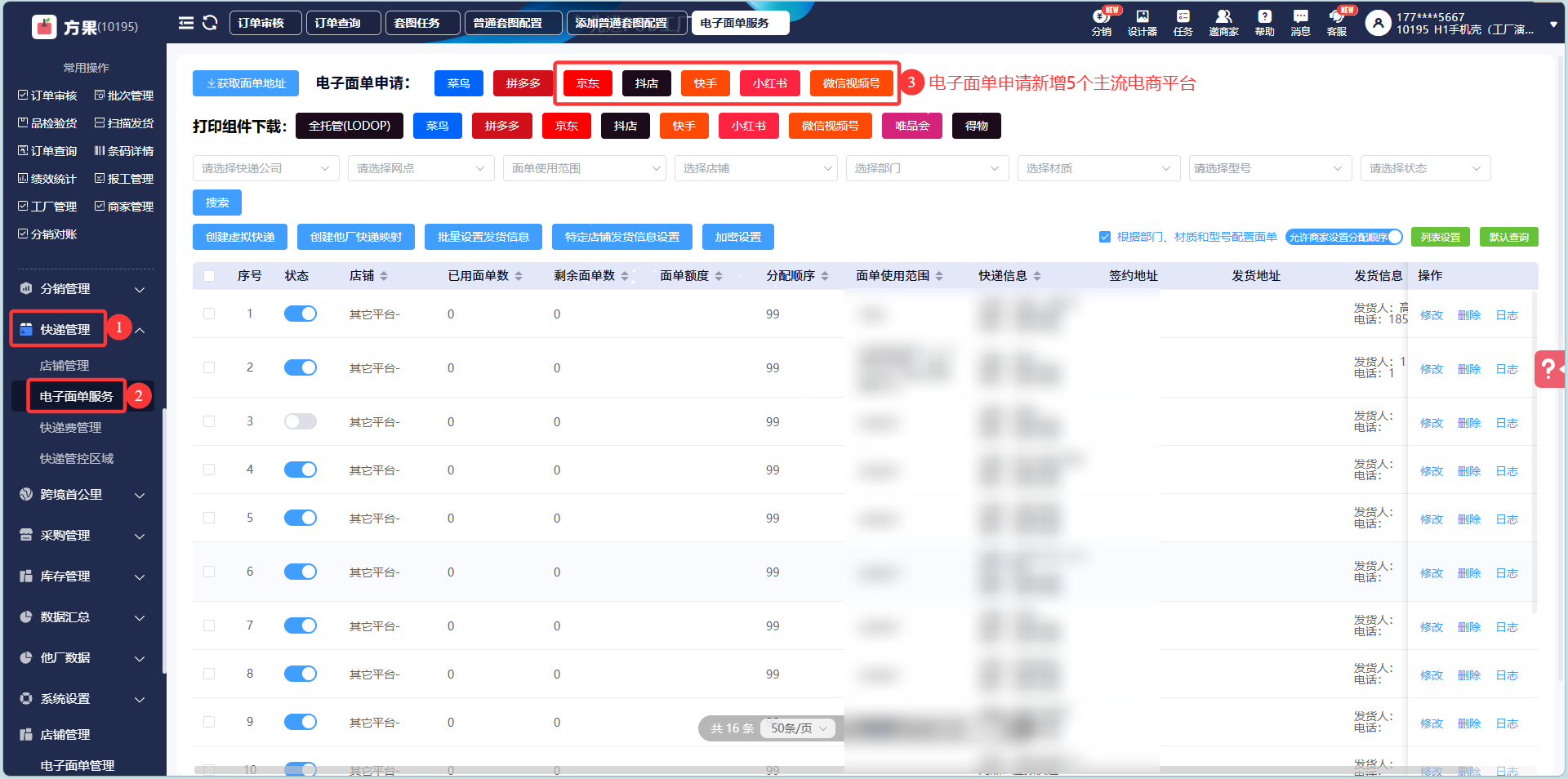Toggle the 允许商家设置分配顺序 switch
This screenshot has width=1568, height=779.
point(1344,237)
